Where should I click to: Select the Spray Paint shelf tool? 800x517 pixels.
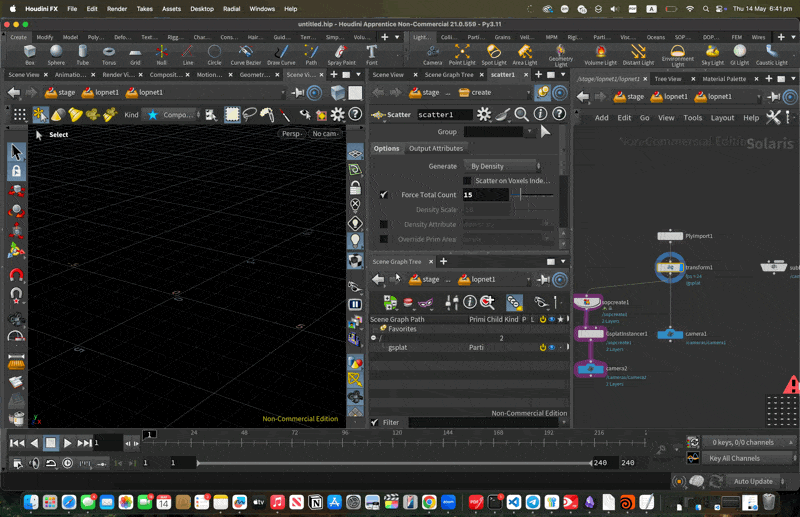(x=341, y=54)
